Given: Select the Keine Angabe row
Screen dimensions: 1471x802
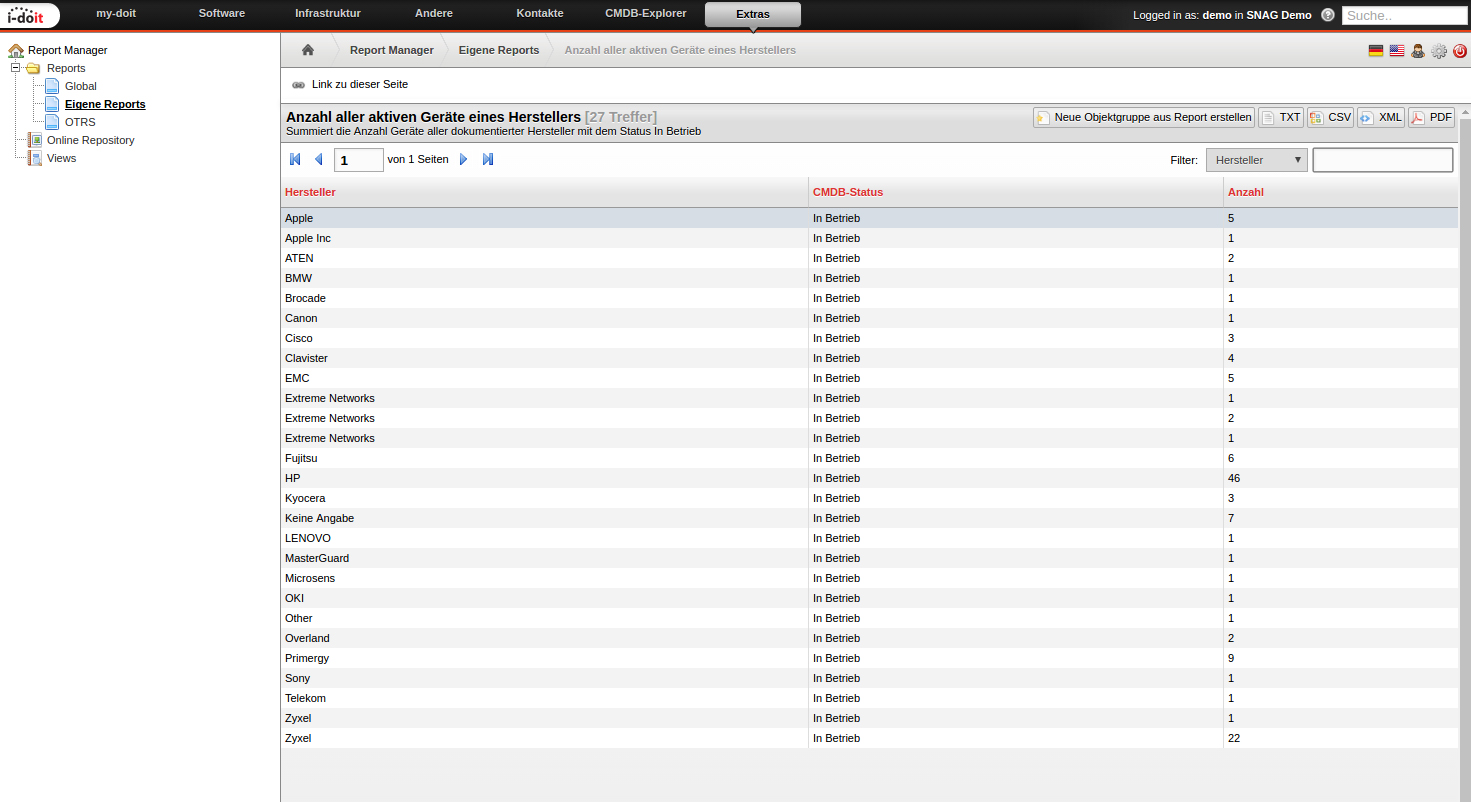Looking at the screenshot, I should [869, 518].
